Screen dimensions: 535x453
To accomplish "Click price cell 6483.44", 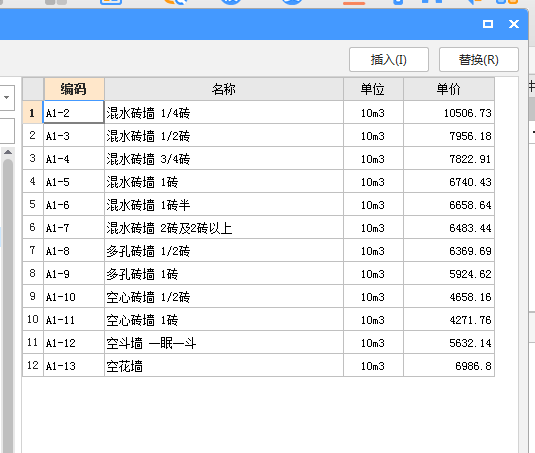I will click(x=449, y=227).
